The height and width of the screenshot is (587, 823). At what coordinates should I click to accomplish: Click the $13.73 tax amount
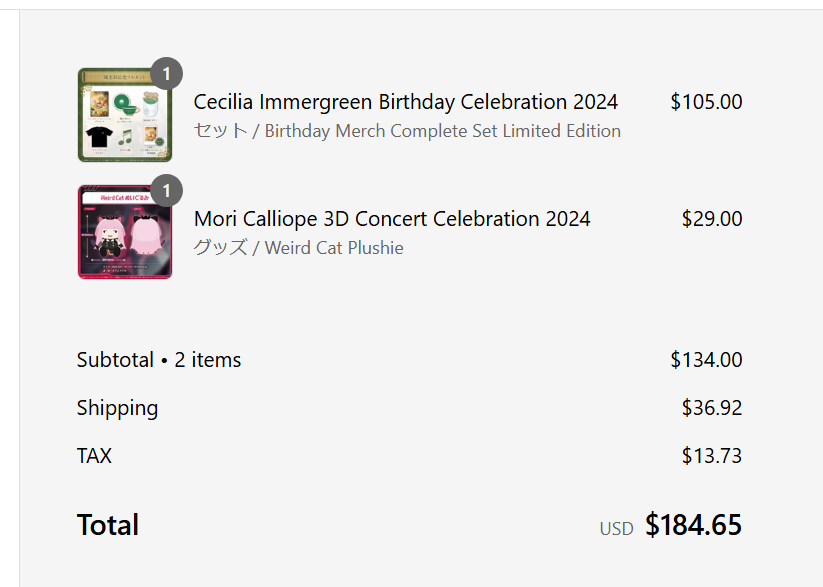tap(712, 456)
